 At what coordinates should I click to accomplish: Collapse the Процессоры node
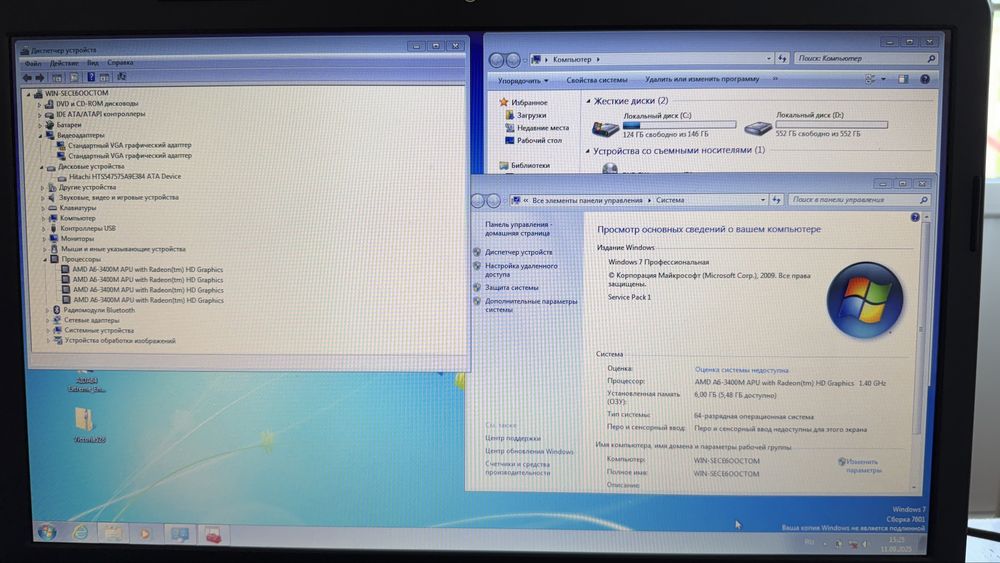(45, 260)
